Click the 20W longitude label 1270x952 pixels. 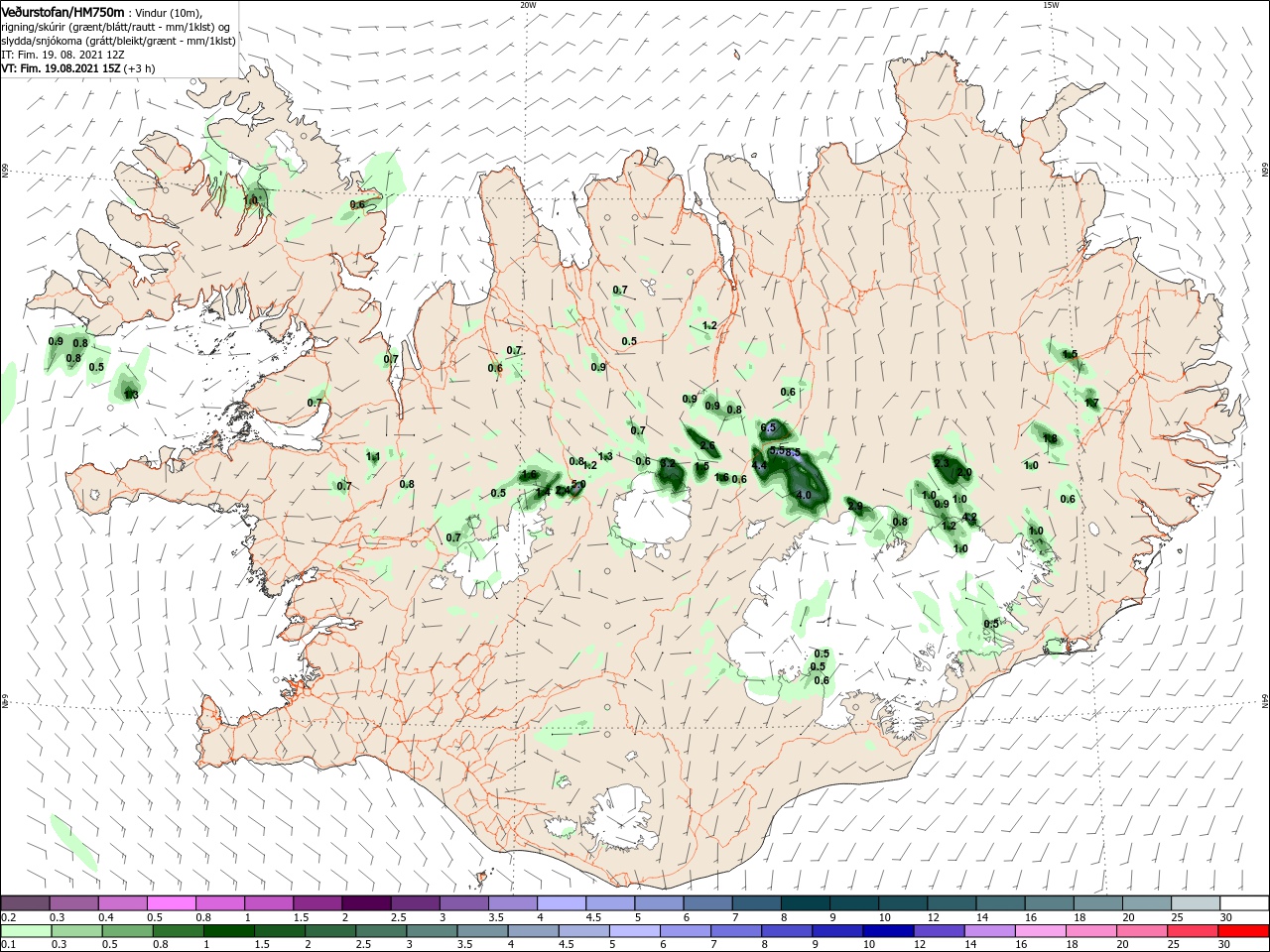click(x=528, y=5)
